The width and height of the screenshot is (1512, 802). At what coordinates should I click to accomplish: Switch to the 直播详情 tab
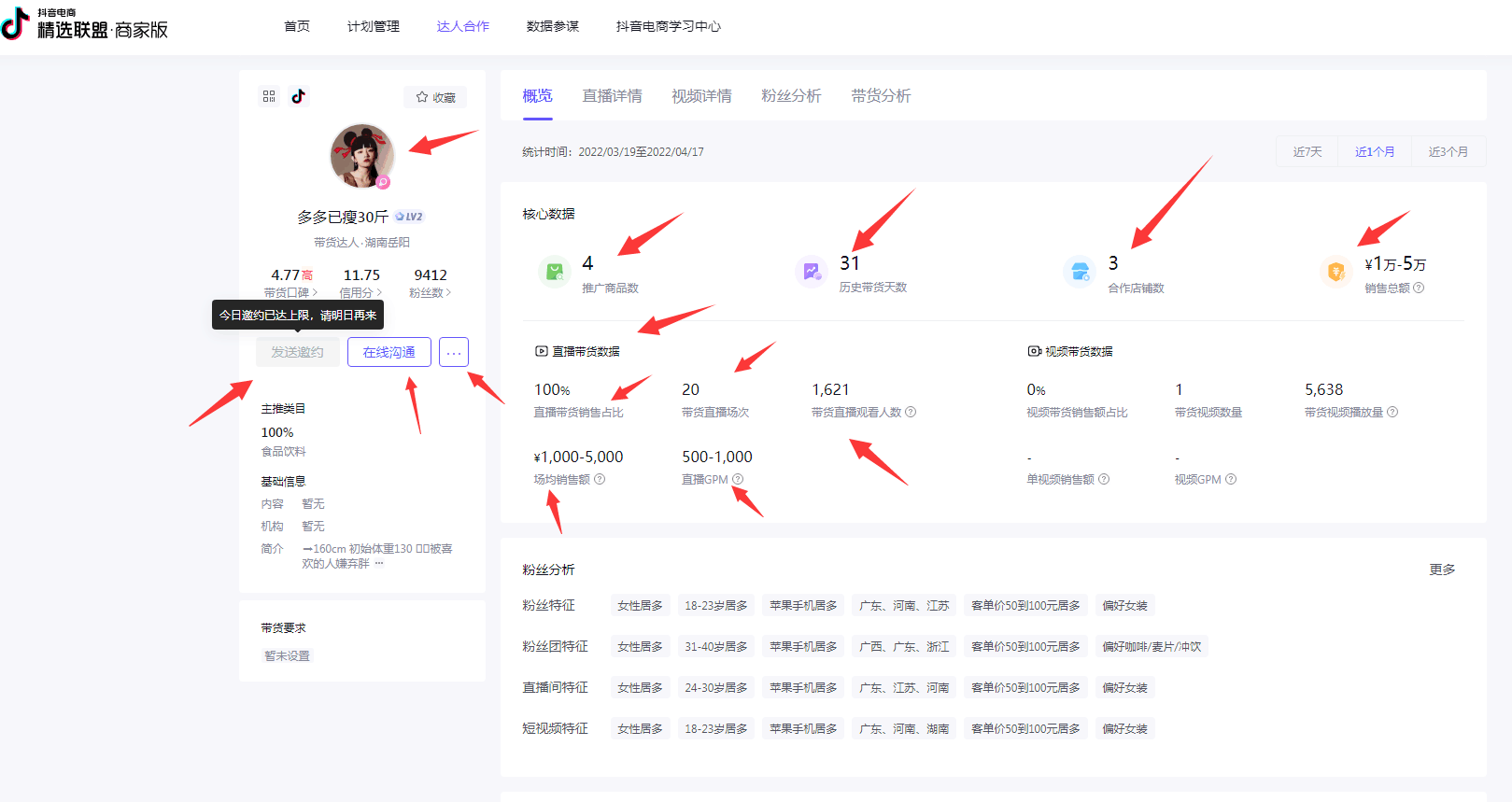click(x=612, y=95)
